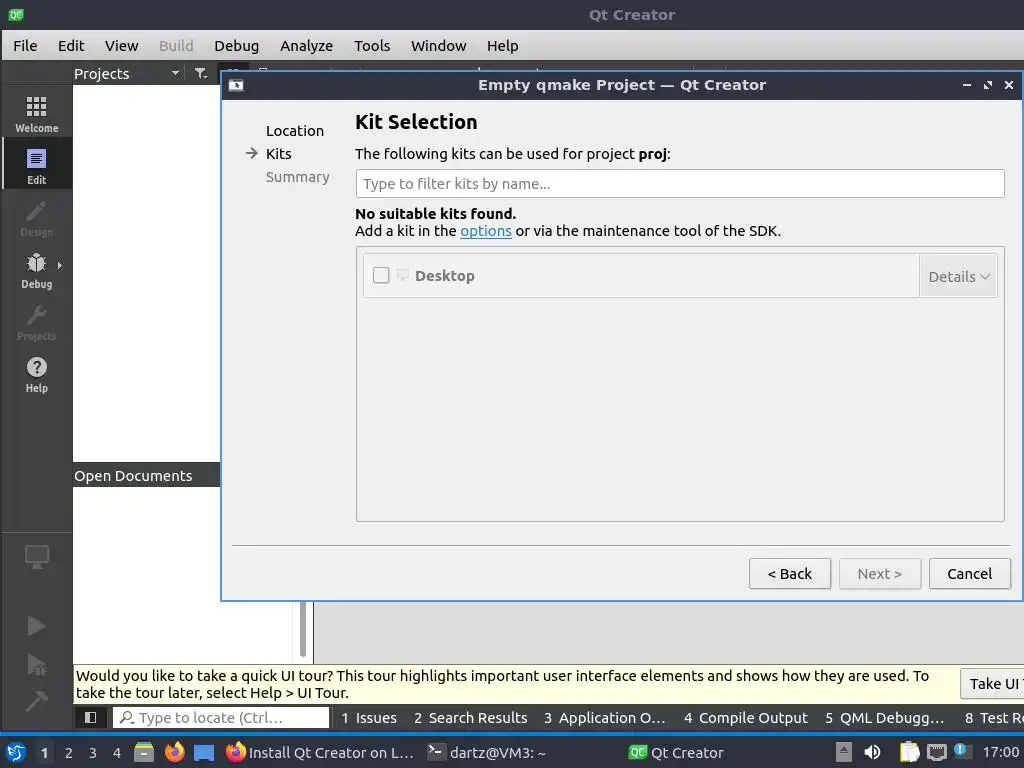Open the File menu
1024x768 pixels.
25,46
